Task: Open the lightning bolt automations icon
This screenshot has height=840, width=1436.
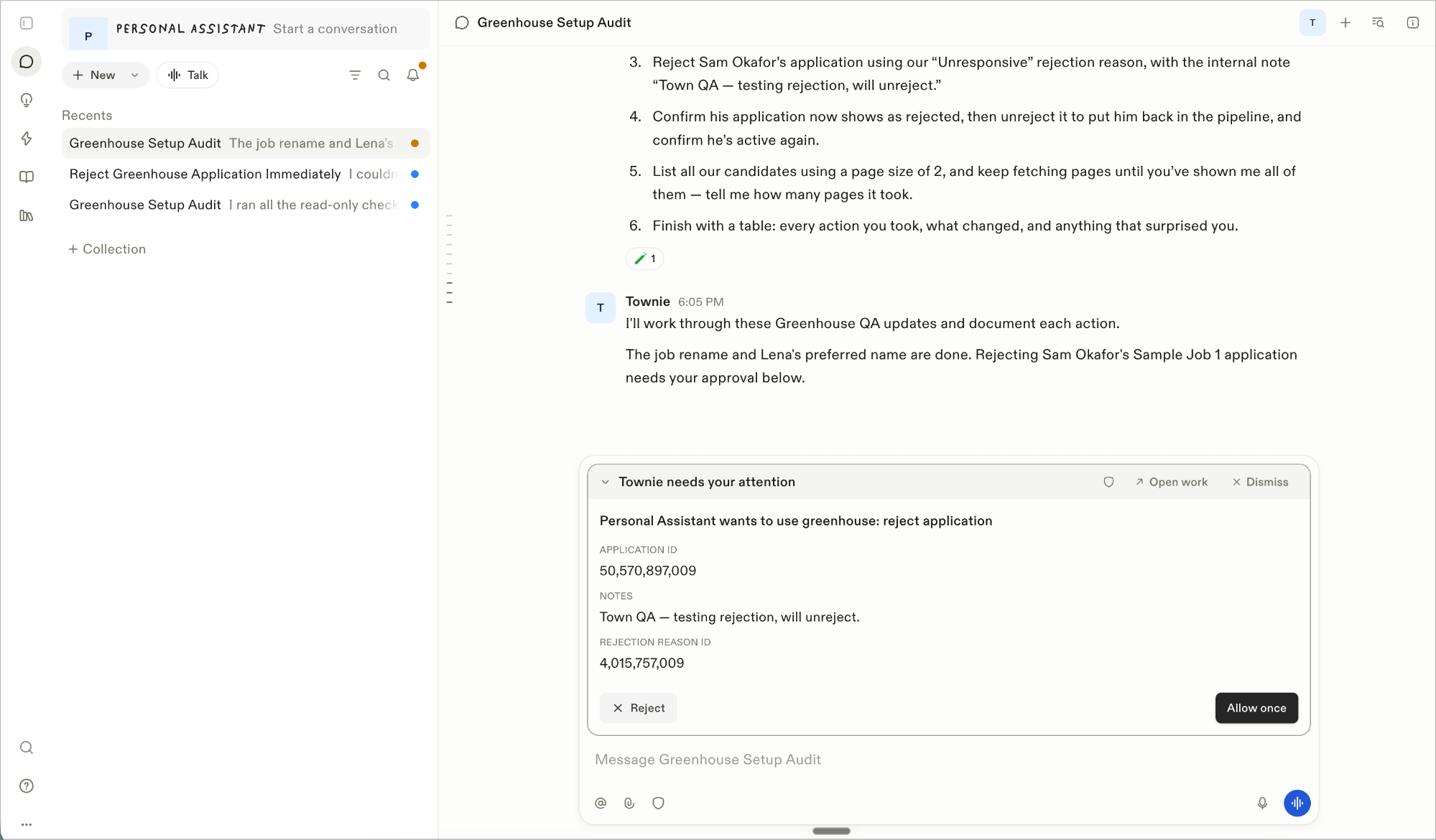Action: 27,139
